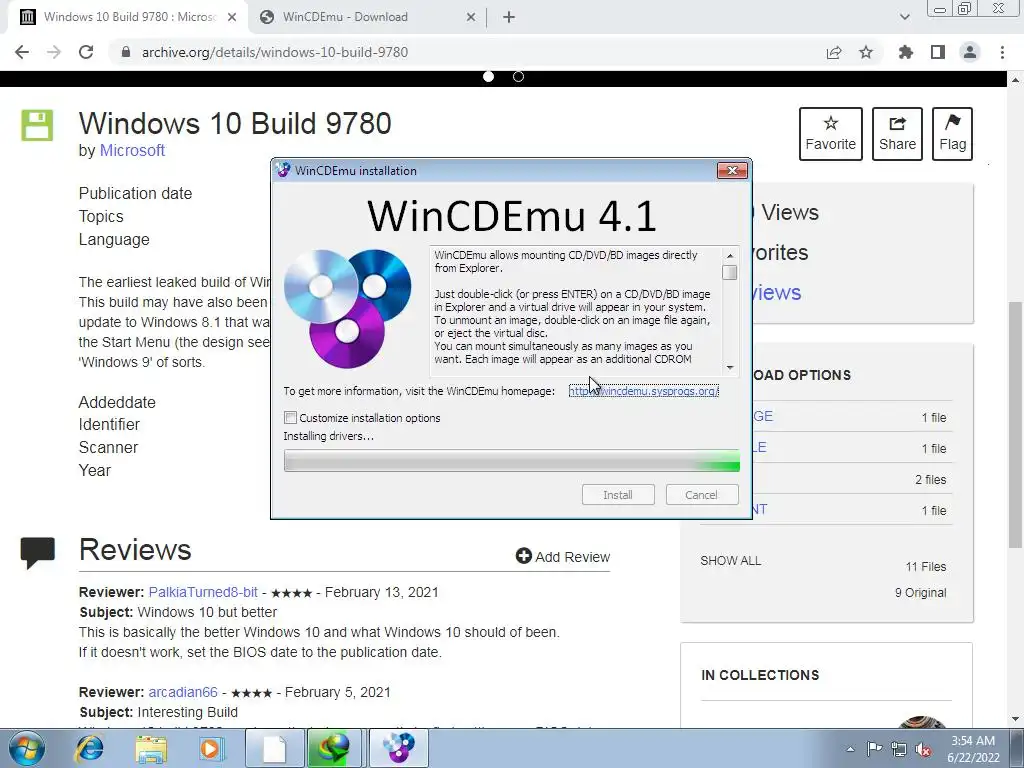Screen dimensions: 1024x768
Task: Open reviewer arcadian66 profile
Action: click(183, 692)
